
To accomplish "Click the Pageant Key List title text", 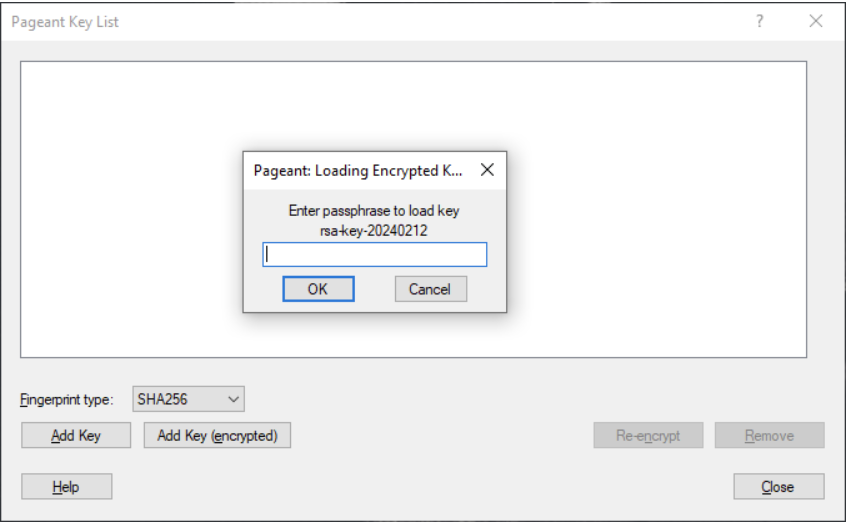I will [65, 22].
